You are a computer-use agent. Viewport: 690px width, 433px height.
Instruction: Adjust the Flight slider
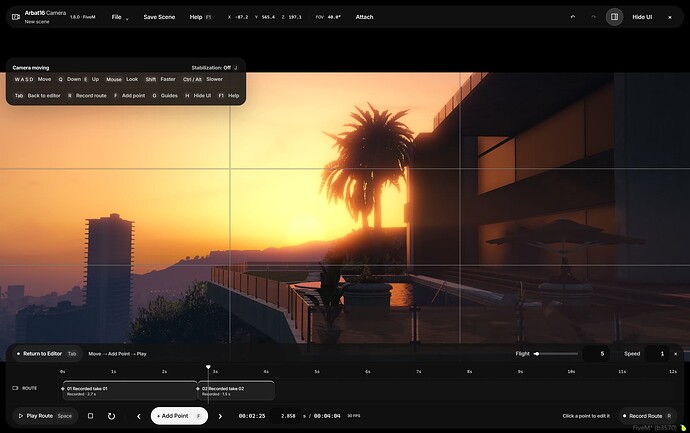coord(557,354)
